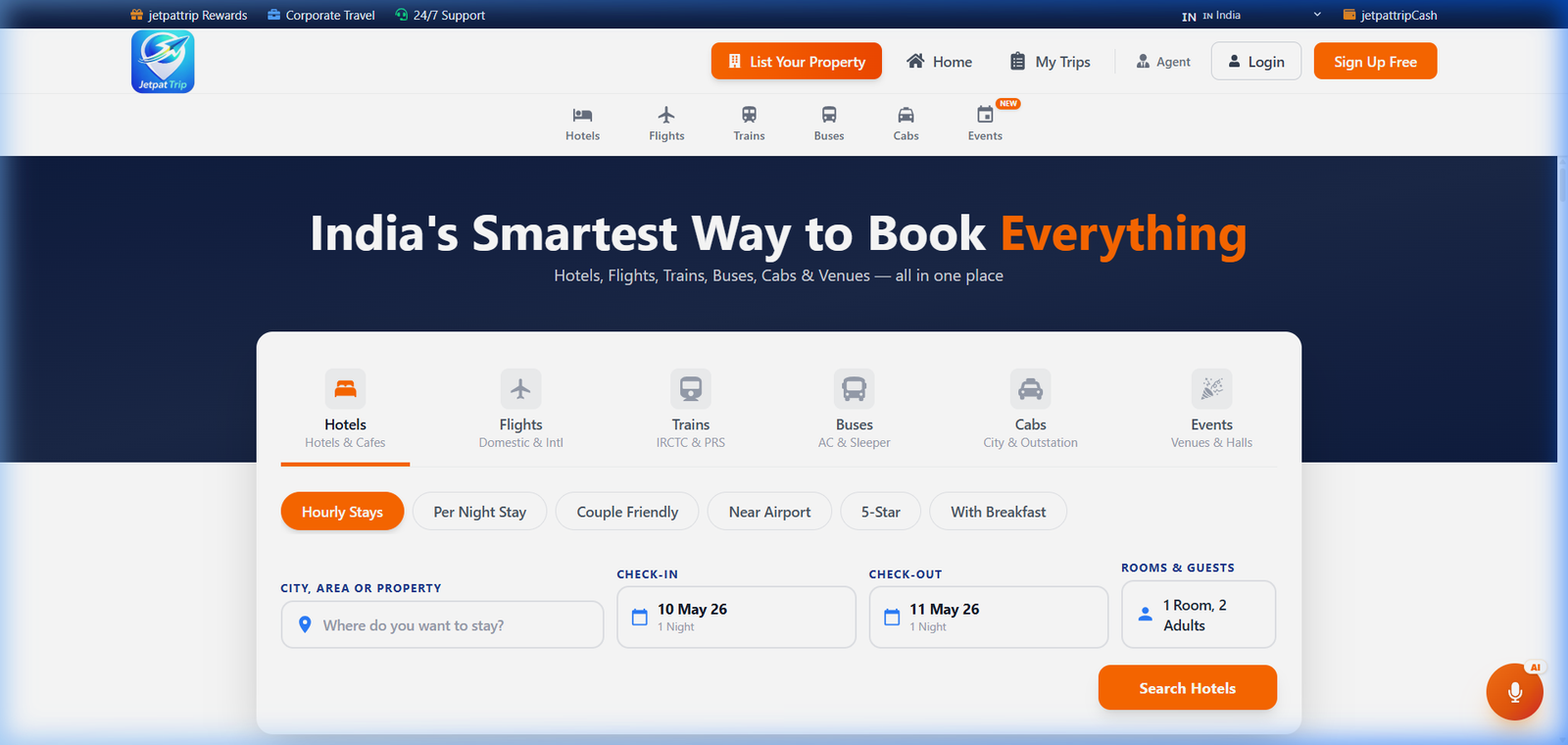Go to Cabs in top navigation bar

906,124
